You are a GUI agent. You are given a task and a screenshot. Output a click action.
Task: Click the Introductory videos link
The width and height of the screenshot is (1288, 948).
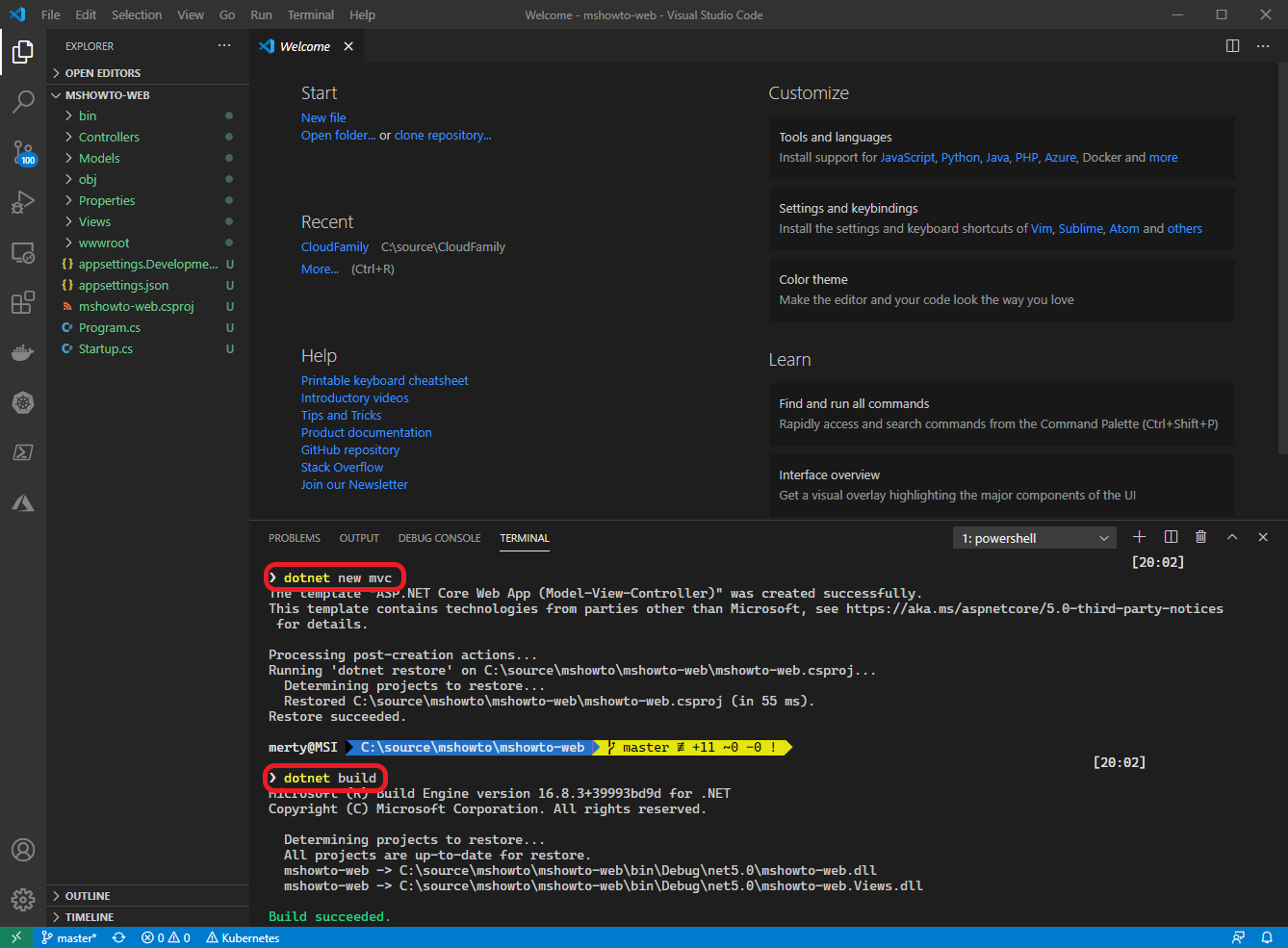click(355, 397)
